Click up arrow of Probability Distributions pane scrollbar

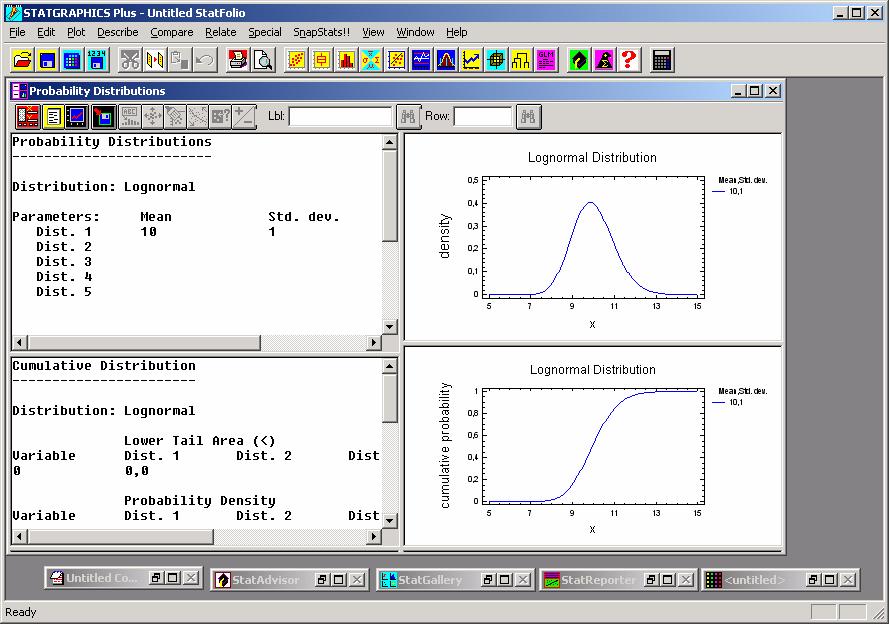(390, 142)
